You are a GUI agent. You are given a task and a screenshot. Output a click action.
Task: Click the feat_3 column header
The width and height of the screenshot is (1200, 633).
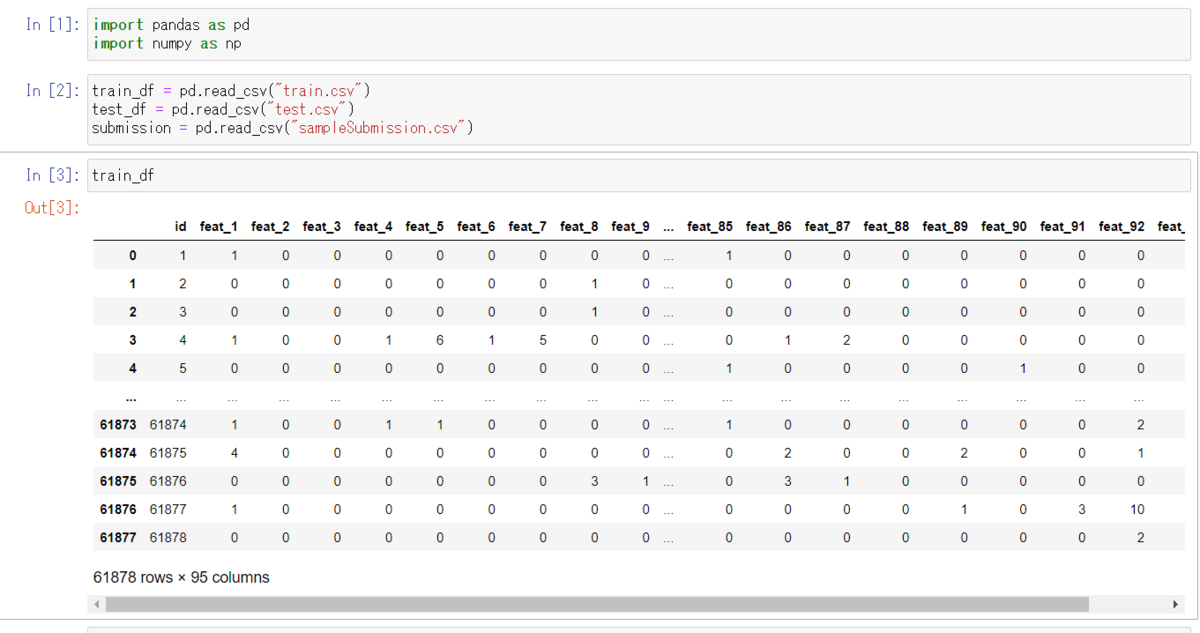click(321, 227)
